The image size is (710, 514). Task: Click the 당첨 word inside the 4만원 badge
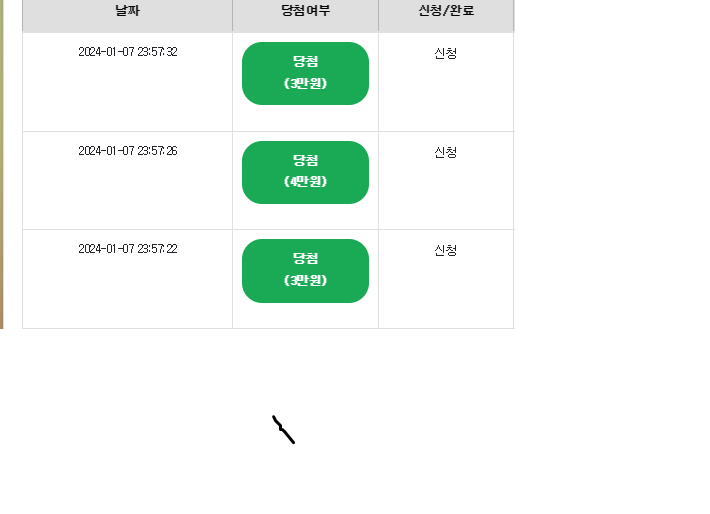305,160
